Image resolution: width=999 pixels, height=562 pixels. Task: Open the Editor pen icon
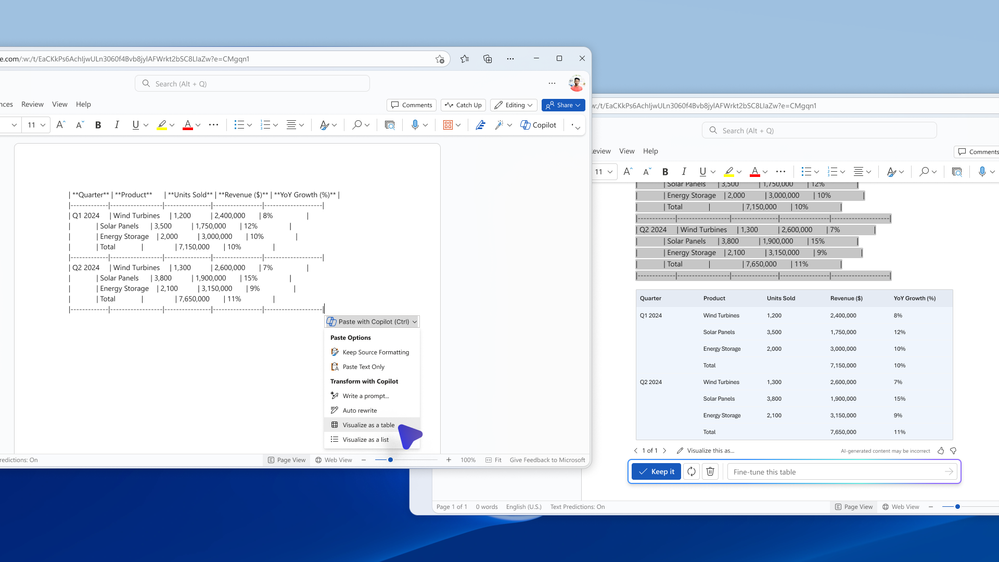coord(480,125)
